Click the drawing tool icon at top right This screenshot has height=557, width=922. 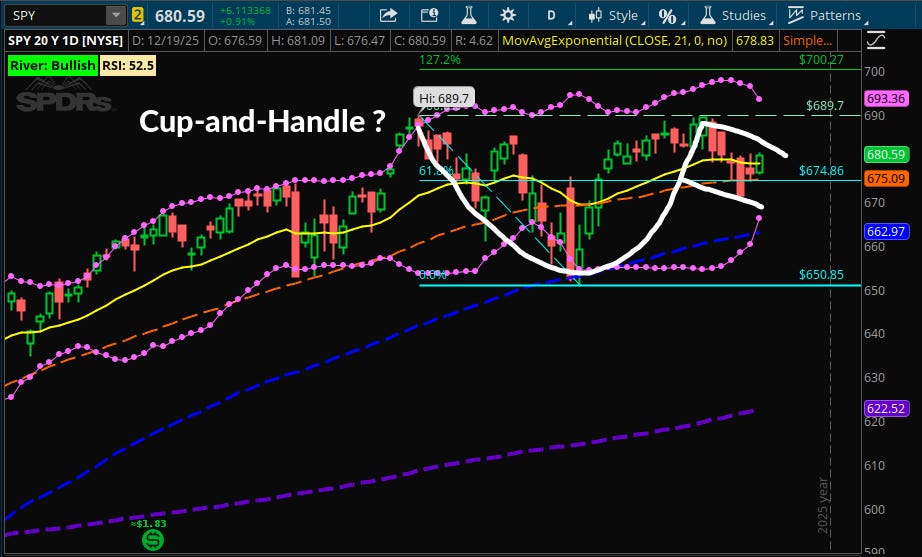pos(876,41)
